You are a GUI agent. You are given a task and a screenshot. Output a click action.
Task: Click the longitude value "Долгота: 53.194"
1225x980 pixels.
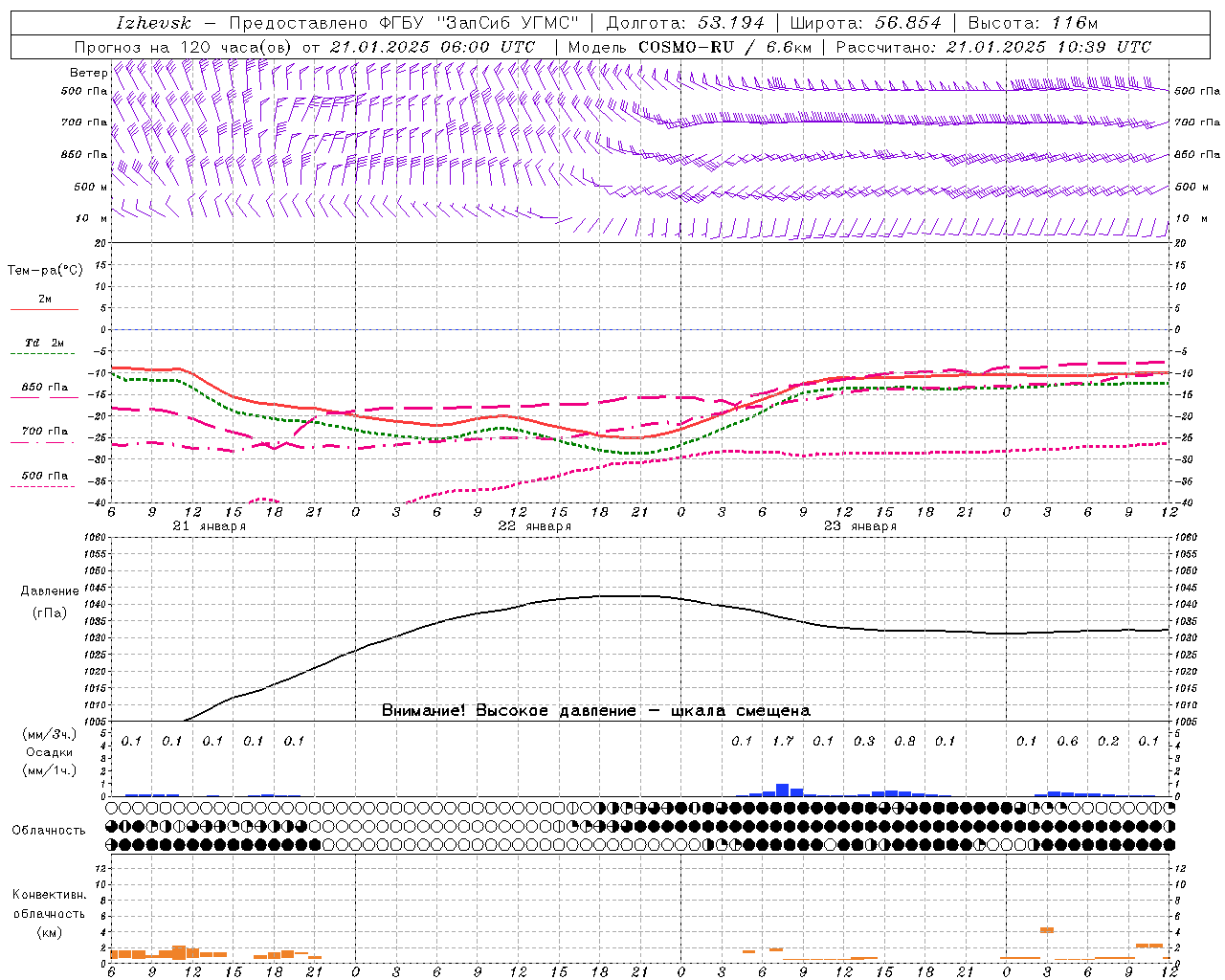[685, 23]
